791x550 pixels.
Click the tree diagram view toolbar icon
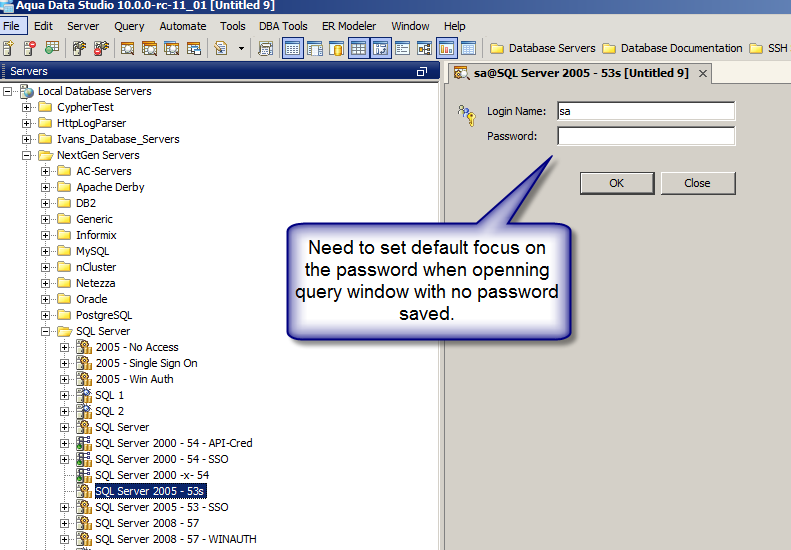coord(424,48)
